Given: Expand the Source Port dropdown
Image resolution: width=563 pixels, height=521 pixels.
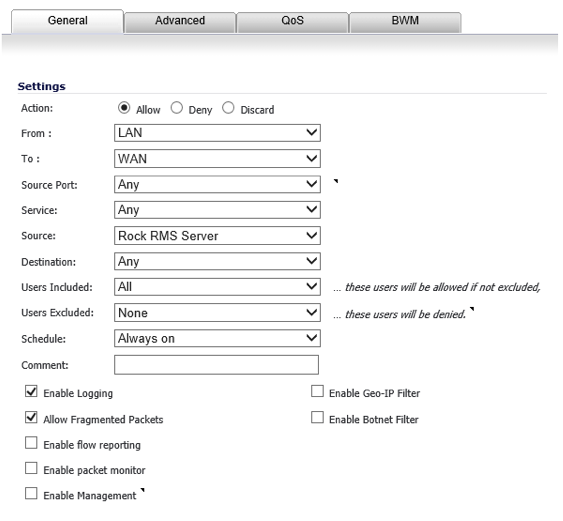Looking at the screenshot, I should pyautogui.click(x=217, y=184).
